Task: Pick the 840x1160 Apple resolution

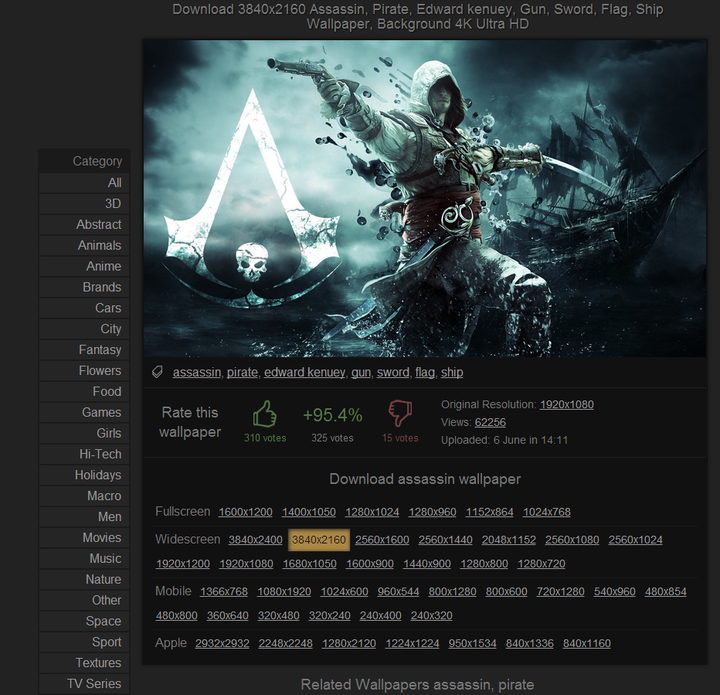Action: click(587, 644)
